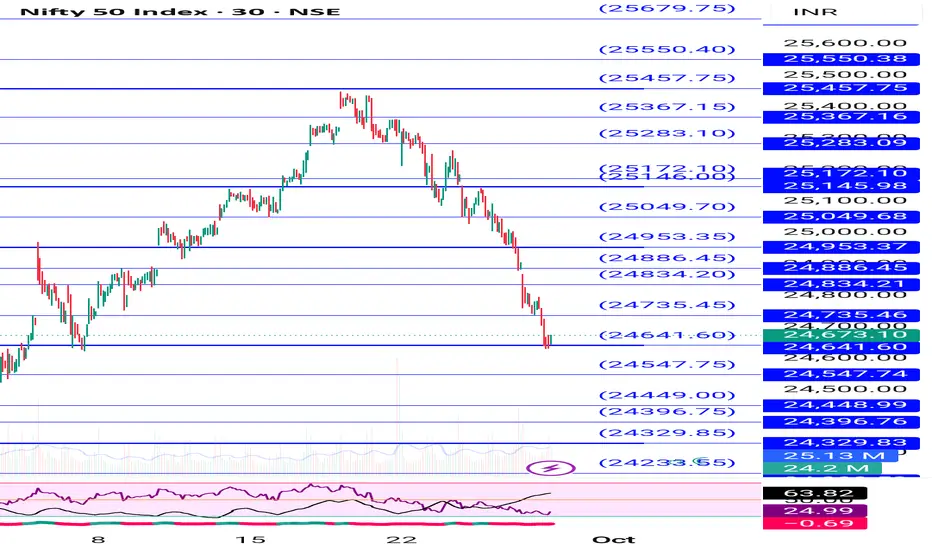Click the line label (25457.75)
Viewport: 932px width, 550px height.
pos(667,78)
